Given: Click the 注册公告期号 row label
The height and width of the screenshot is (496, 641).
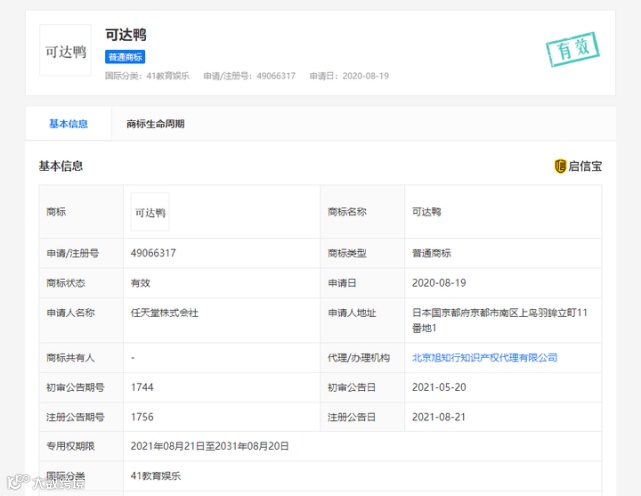Looking at the screenshot, I should click(x=75, y=417).
